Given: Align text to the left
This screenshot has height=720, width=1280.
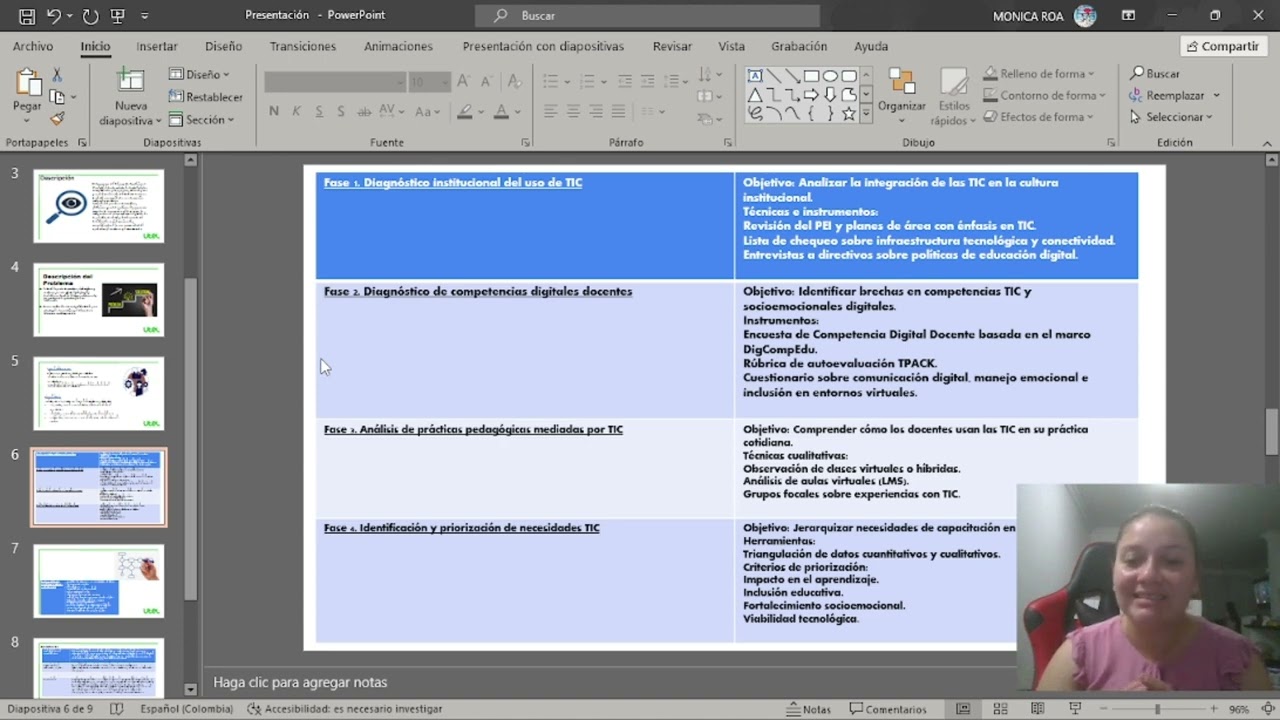Looking at the screenshot, I should click(x=550, y=111).
